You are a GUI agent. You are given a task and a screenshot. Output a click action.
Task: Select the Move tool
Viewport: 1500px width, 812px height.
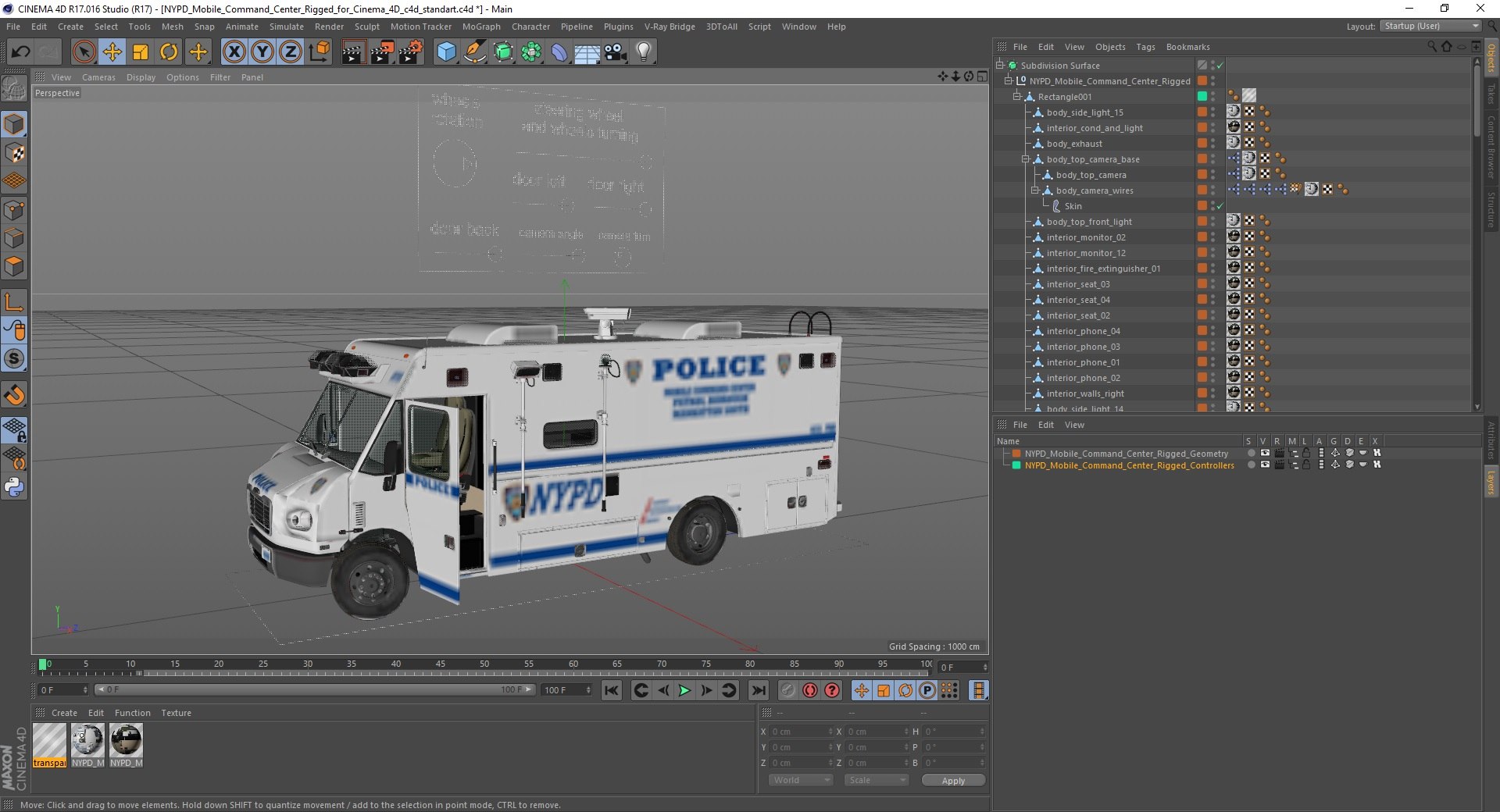click(112, 52)
